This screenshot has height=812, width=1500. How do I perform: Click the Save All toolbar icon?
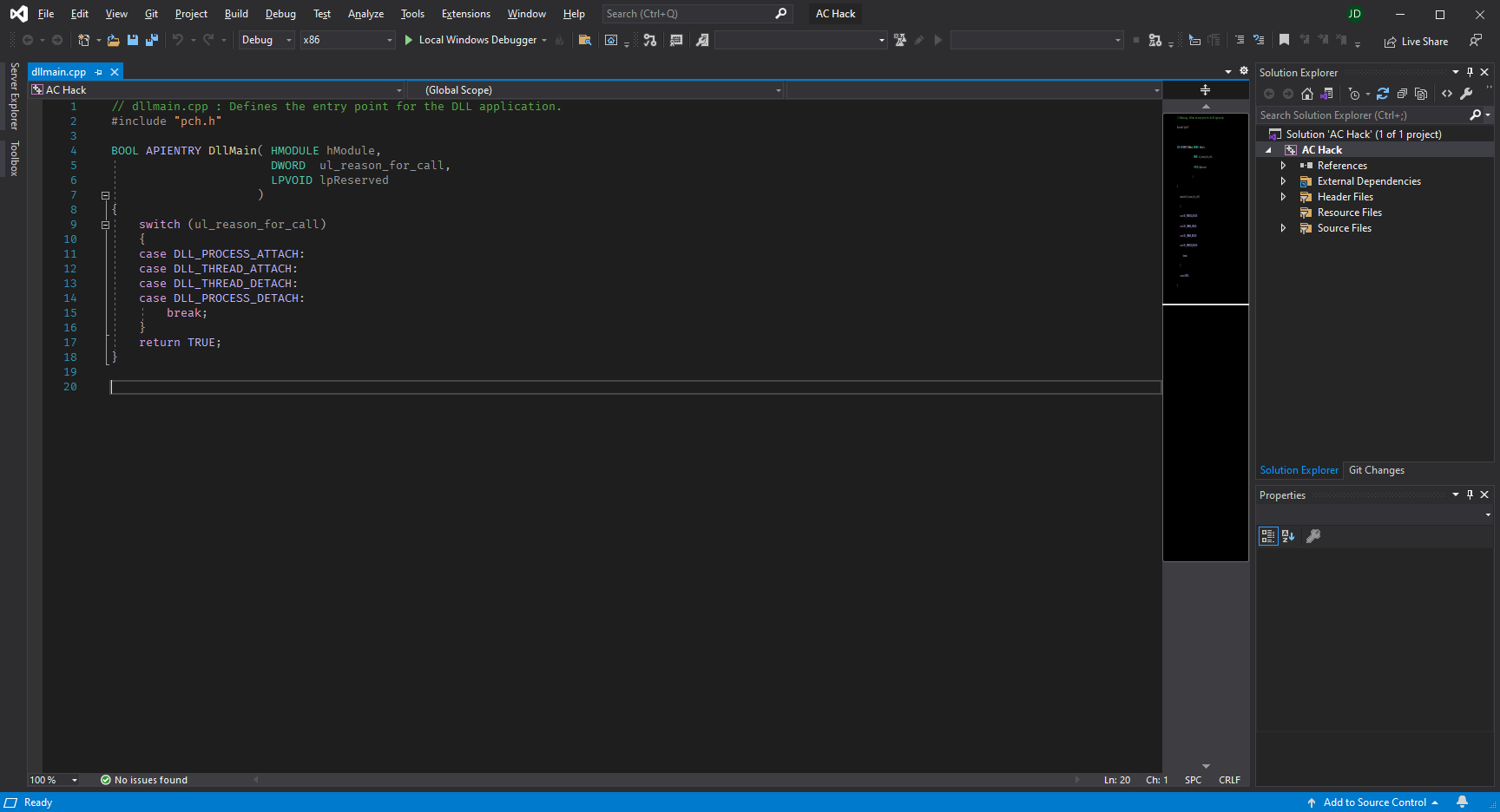(x=152, y=40)
